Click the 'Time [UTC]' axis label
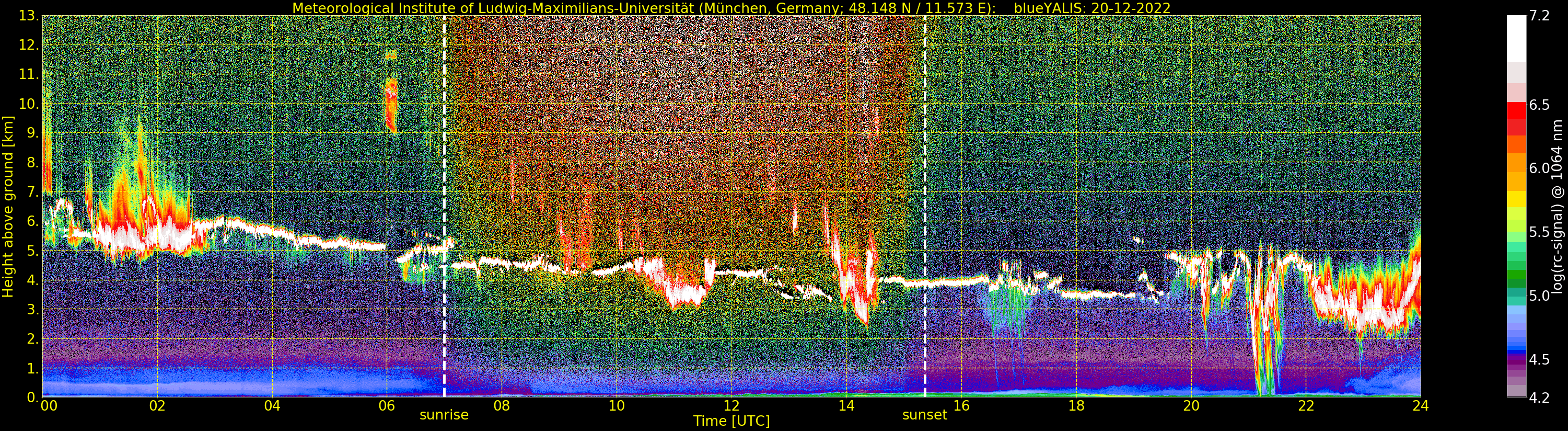 [731, 421]
